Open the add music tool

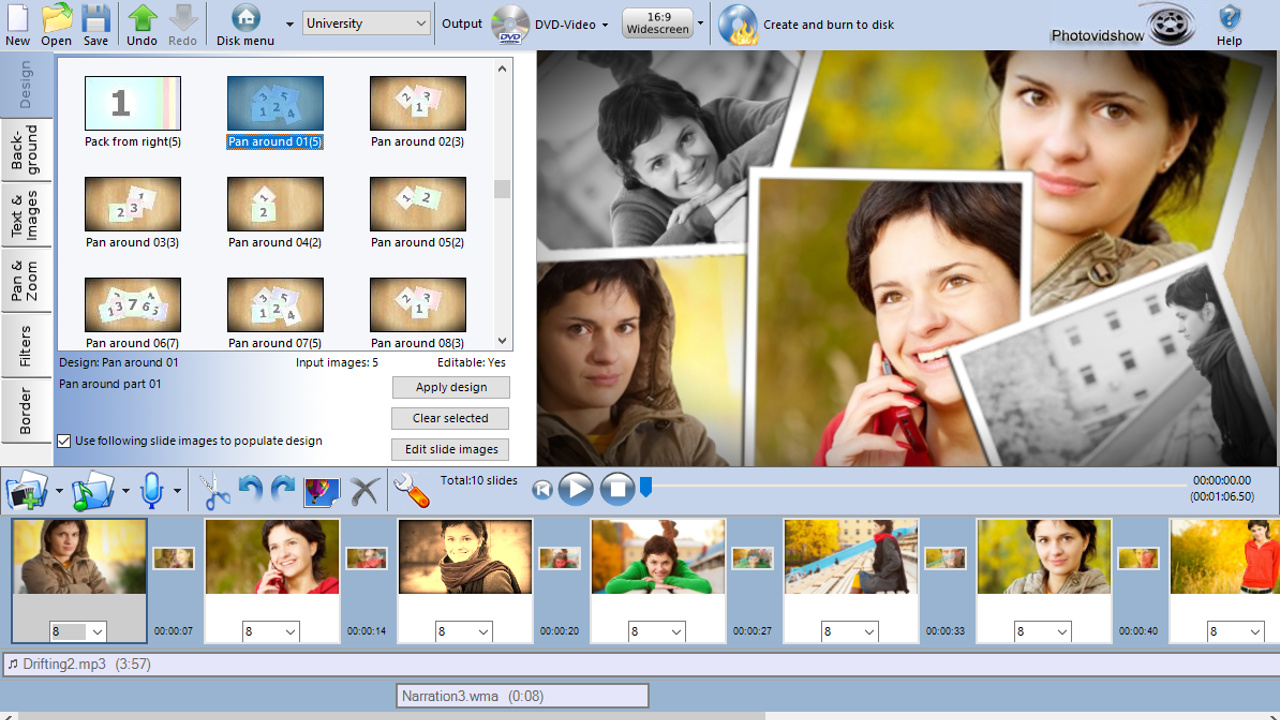pos(92,489)
